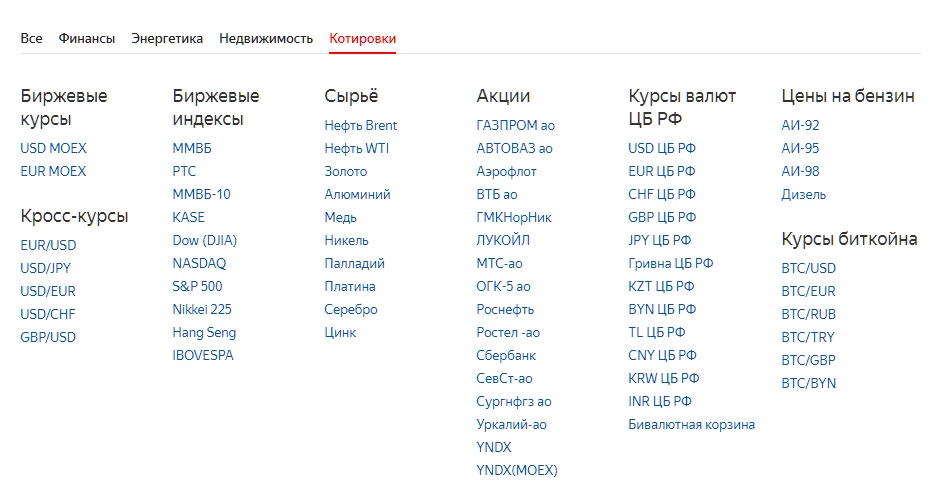
Task: Go to the Все tab
Action: (31, 38)
